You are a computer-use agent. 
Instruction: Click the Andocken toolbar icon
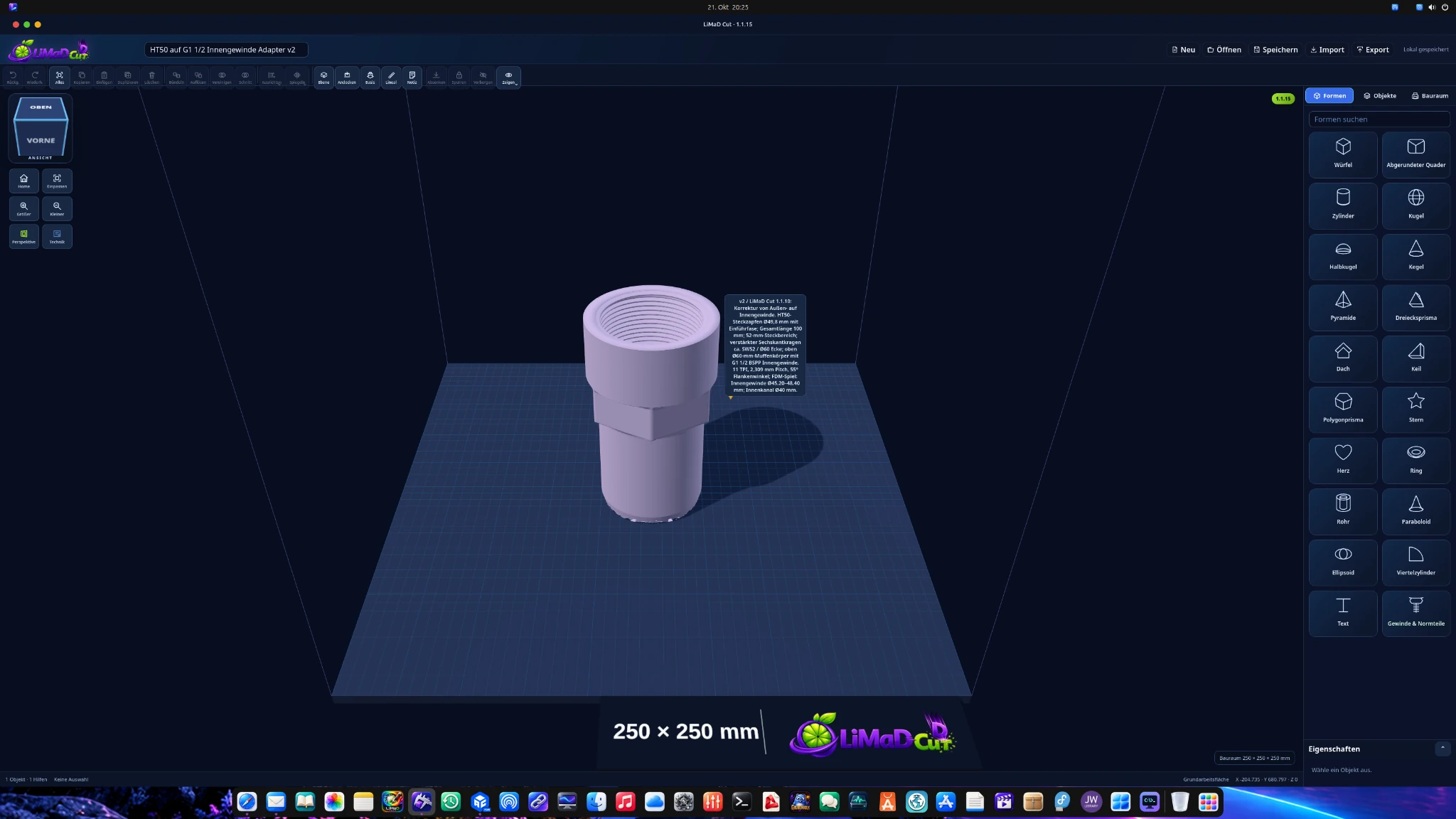click(347, 77)
